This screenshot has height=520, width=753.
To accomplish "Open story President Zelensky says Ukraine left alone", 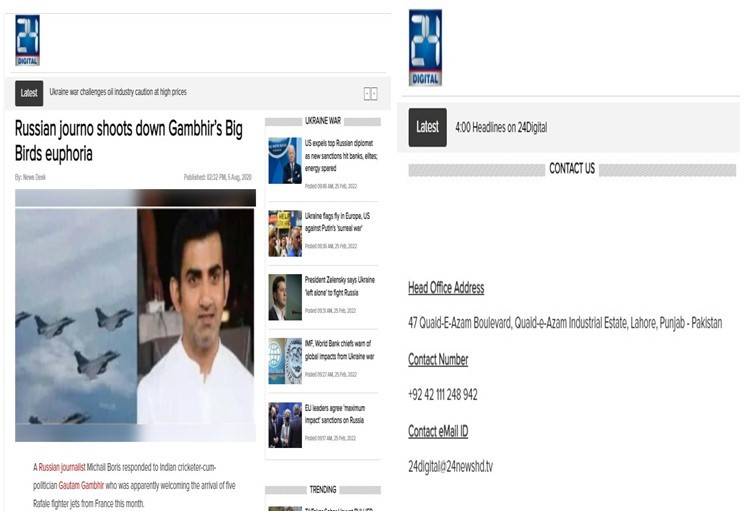I will coord(340,286).
